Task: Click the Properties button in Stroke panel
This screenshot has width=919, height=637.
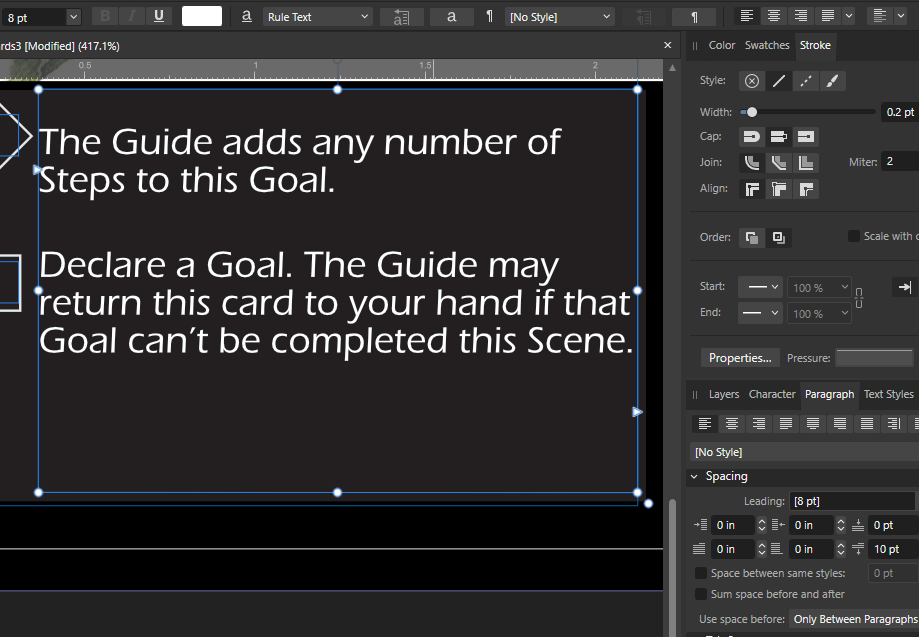Action: pyautogui.click(x=740, y=357)
